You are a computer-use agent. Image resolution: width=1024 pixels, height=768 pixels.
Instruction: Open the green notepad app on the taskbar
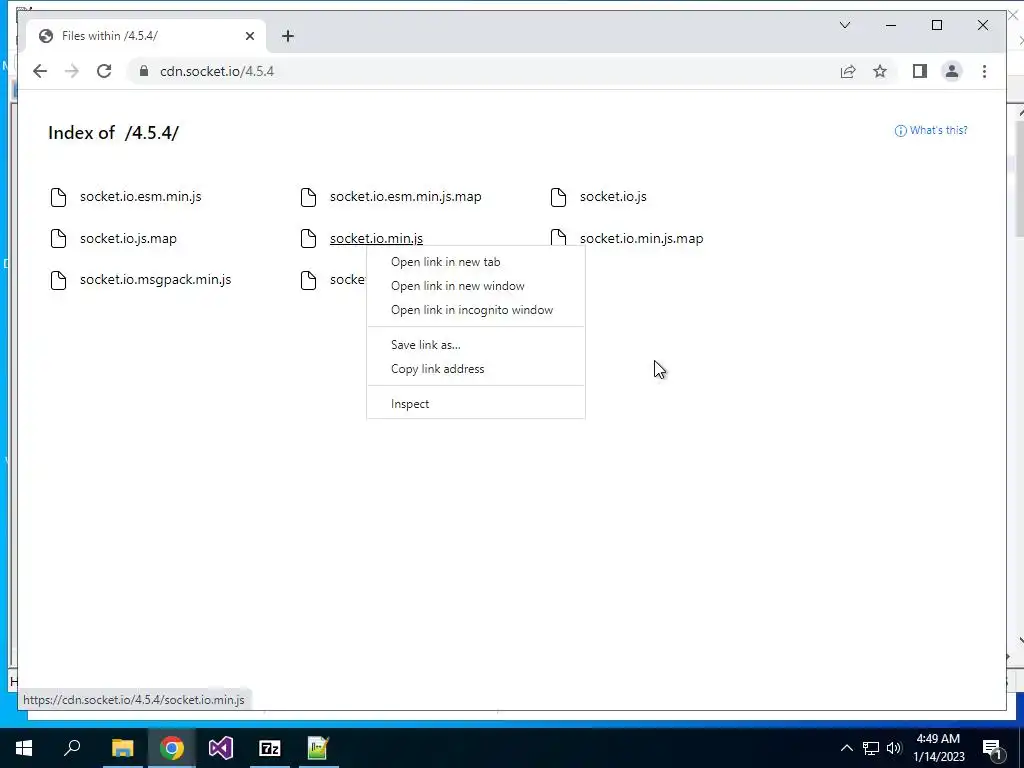click(x=318, y=748)
